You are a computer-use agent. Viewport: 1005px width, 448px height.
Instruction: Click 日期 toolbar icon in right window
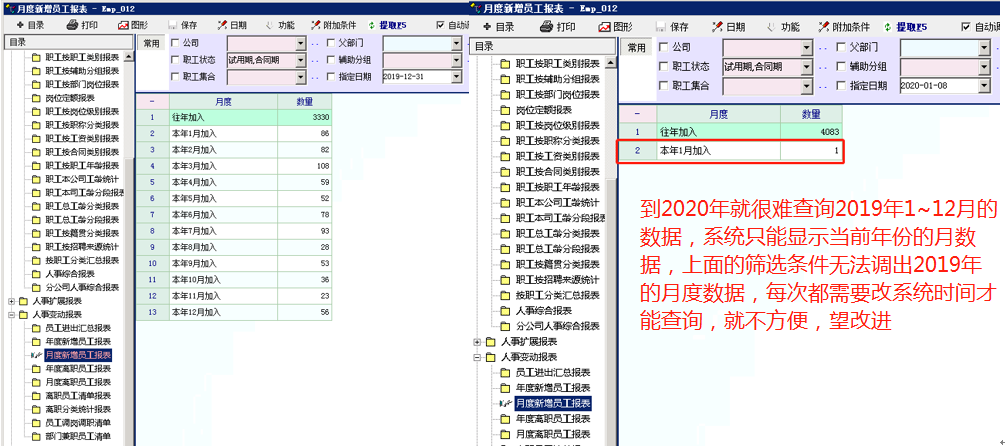pos(726,27)
